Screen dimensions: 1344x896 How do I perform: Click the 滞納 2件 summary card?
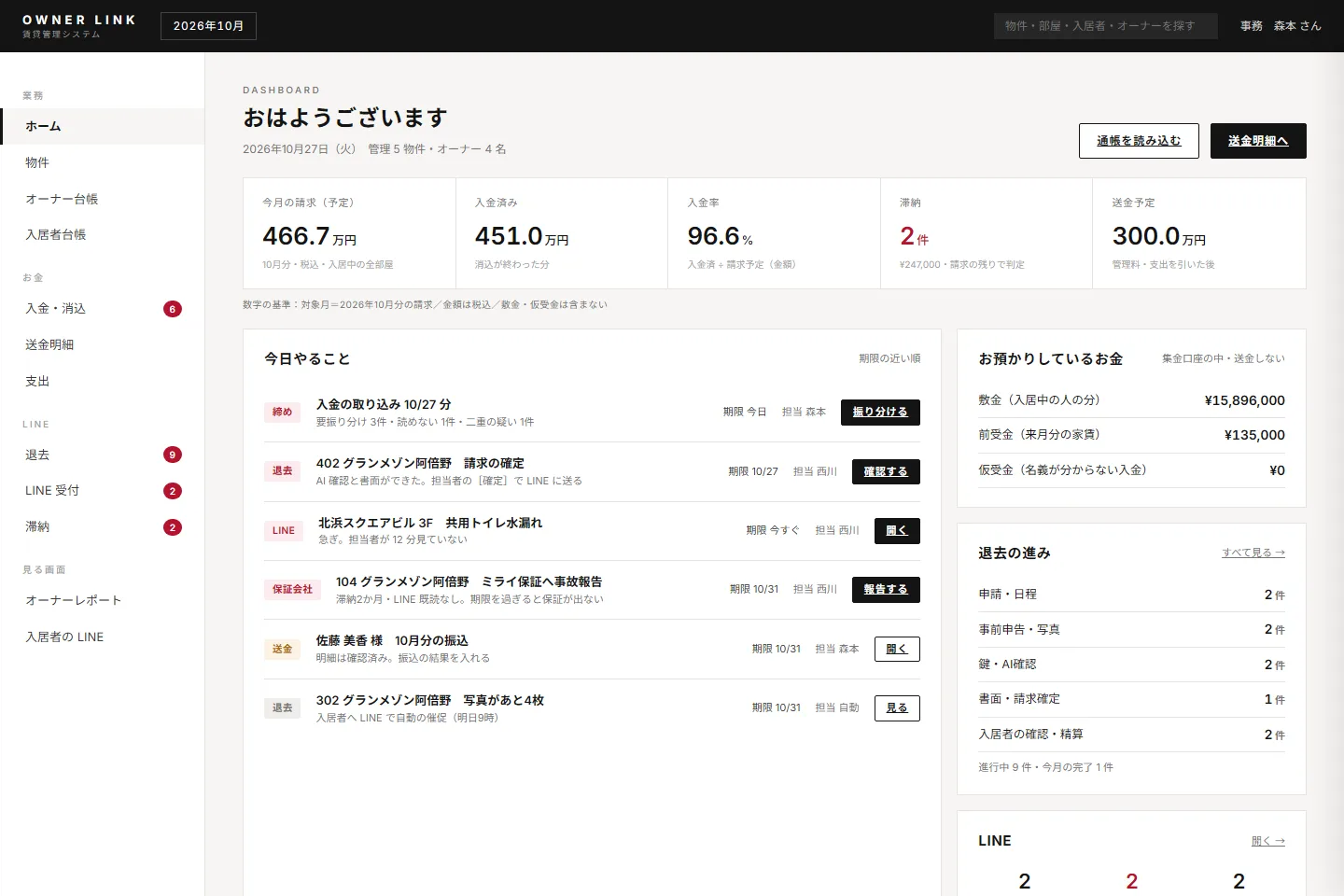(x=986, y=233)
